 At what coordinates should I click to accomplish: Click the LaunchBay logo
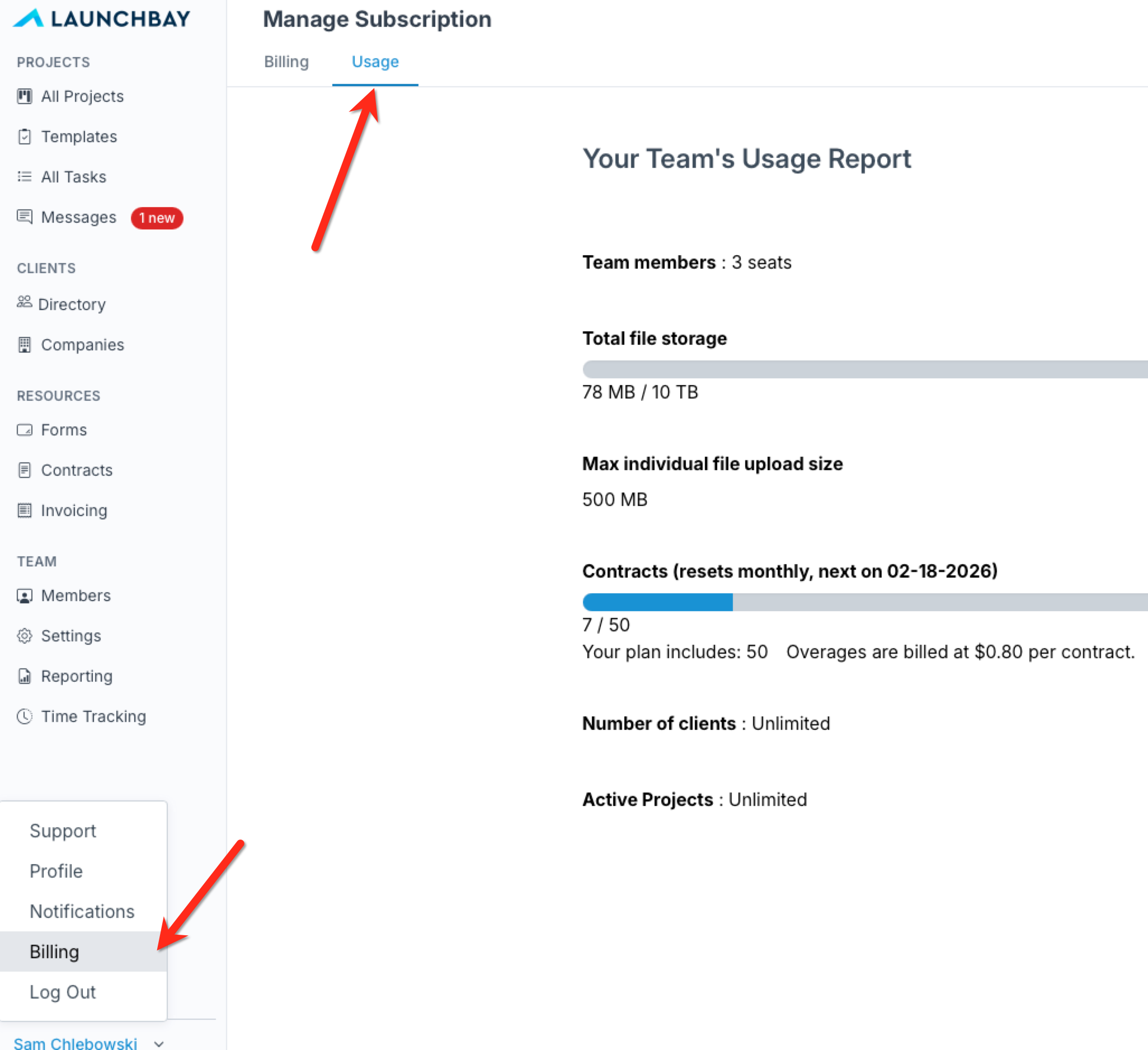click(102, 19)
